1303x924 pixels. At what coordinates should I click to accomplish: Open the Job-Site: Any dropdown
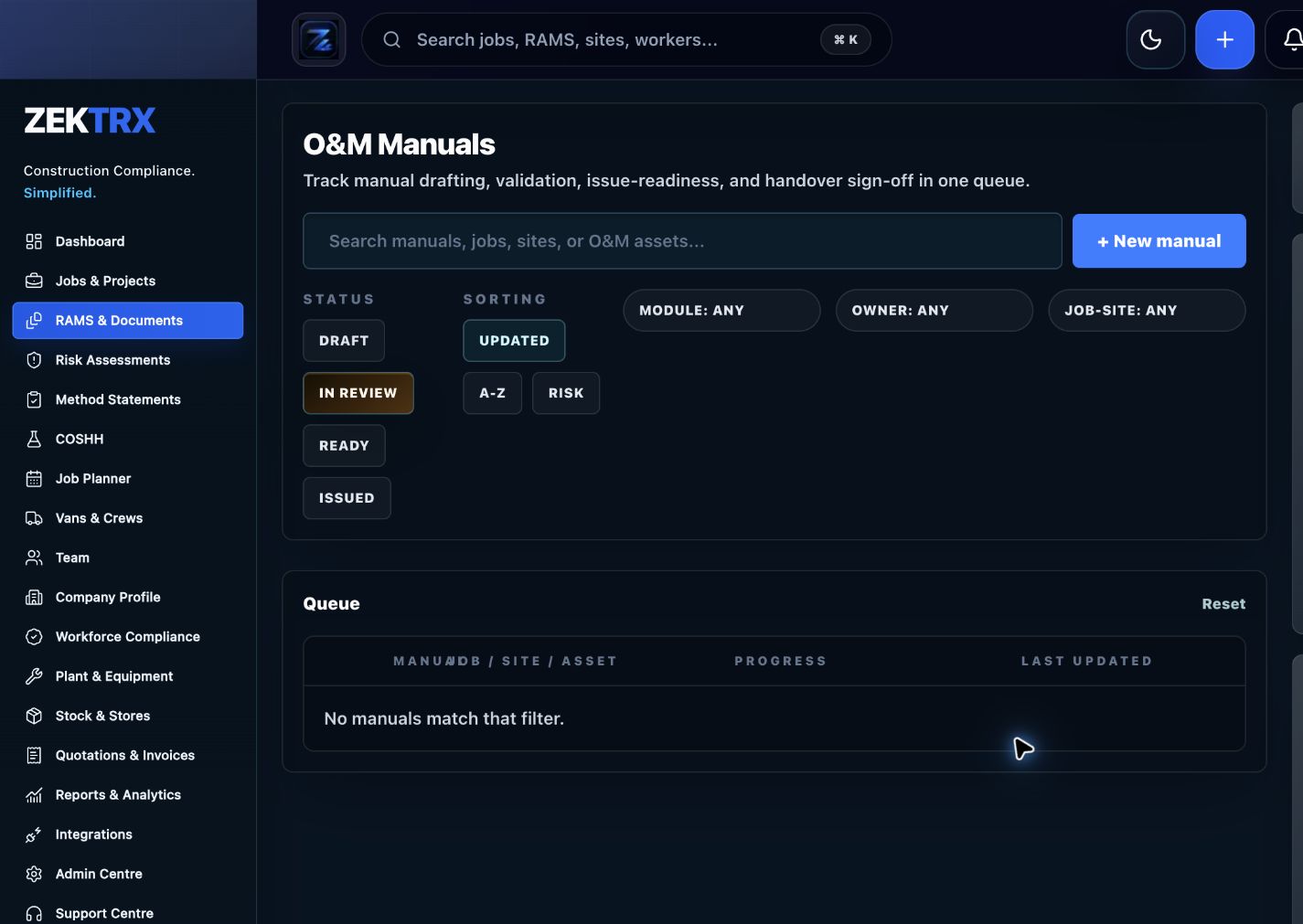1147,311
